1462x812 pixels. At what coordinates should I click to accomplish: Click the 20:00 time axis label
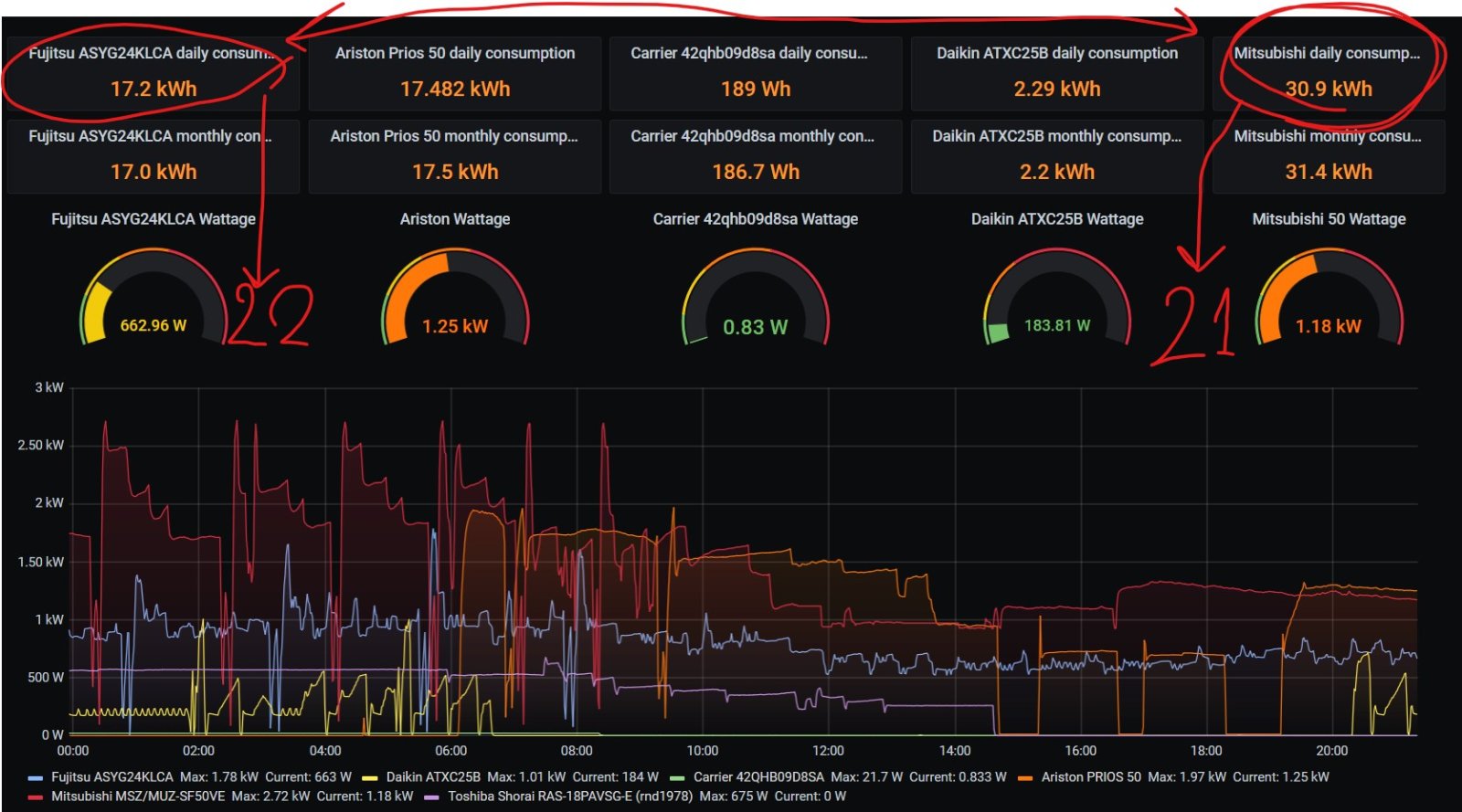coord(1331,751)
